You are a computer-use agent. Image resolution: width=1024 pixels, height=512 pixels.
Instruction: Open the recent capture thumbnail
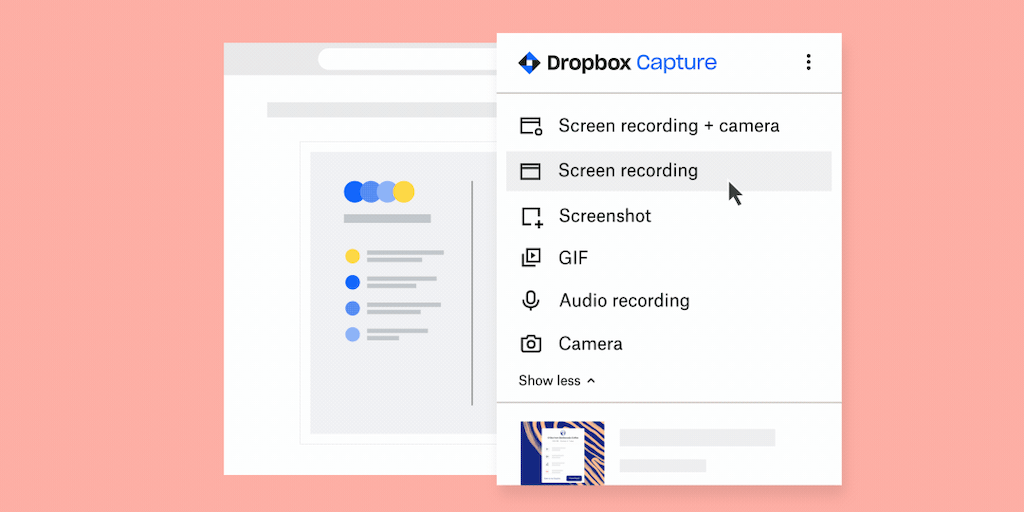[x=562, y=452]
